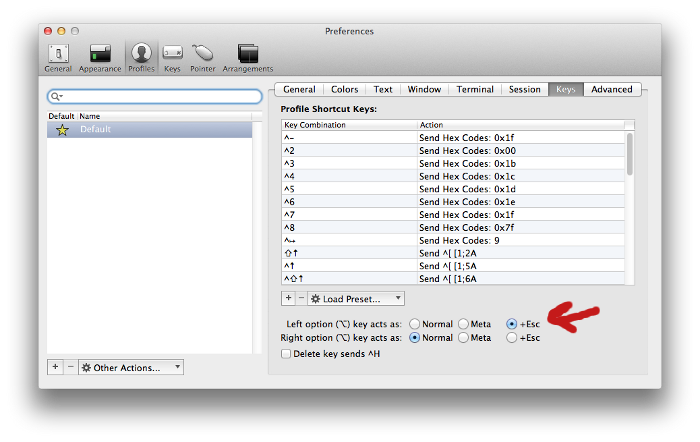Select the row Send Hex Codes: 0x1c
Image resolution: width=700 pixels, height=442 pixels.
(x=453, y=176)
